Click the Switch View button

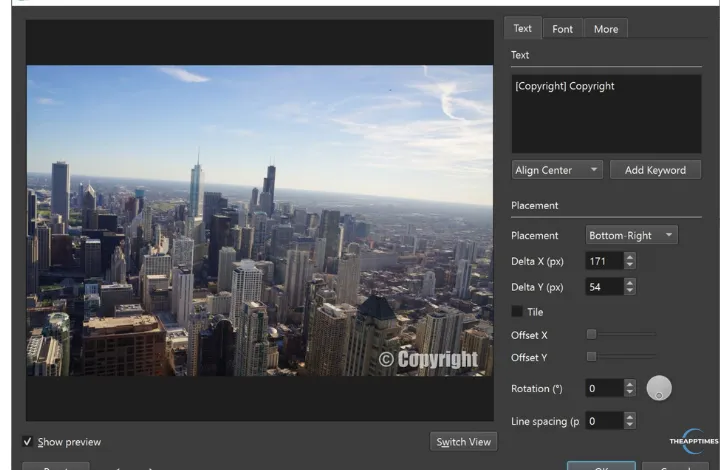tap(463, 441)
